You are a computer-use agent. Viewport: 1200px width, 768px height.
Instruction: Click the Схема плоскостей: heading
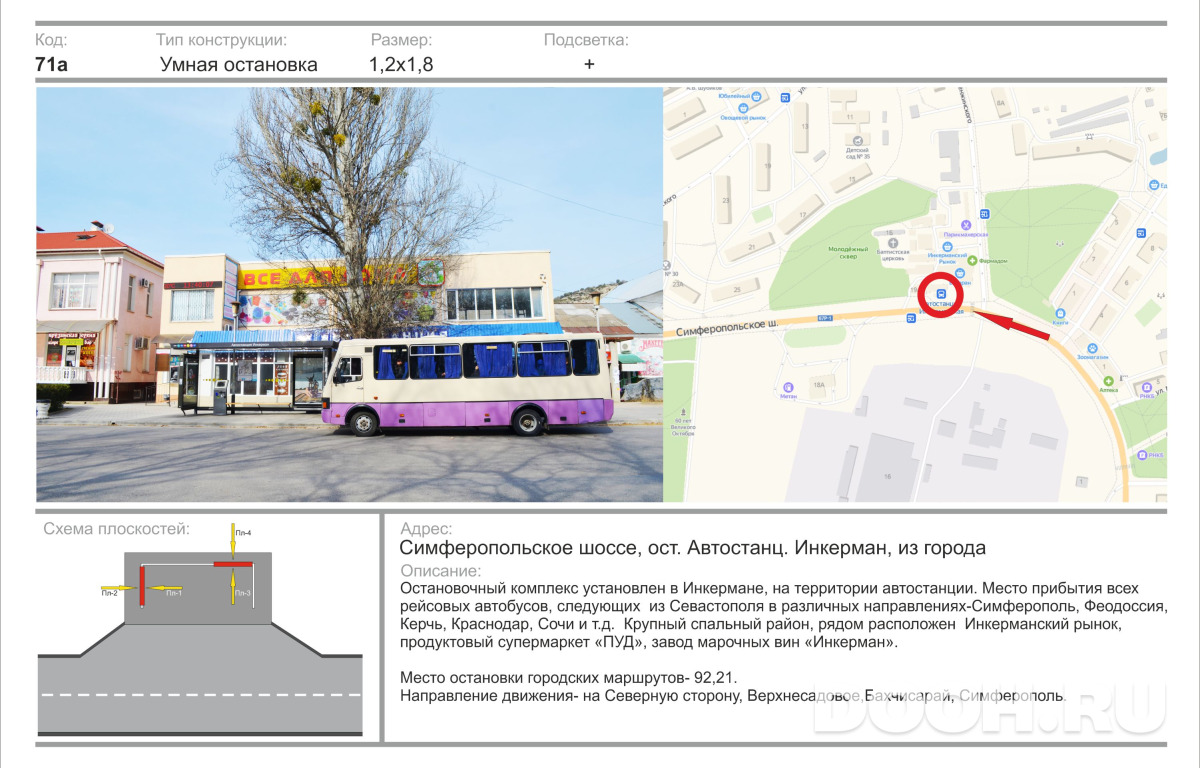point(116,529)
